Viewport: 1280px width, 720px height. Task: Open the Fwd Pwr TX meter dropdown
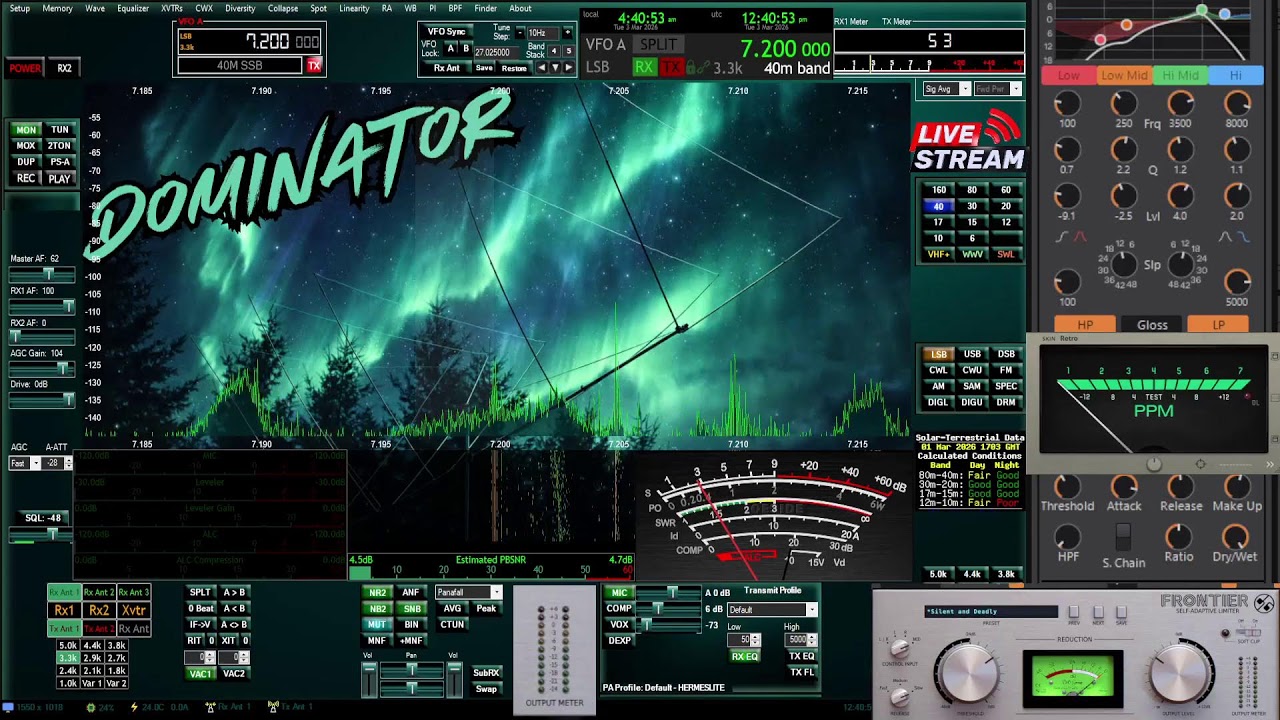click(x=998, y=89)
